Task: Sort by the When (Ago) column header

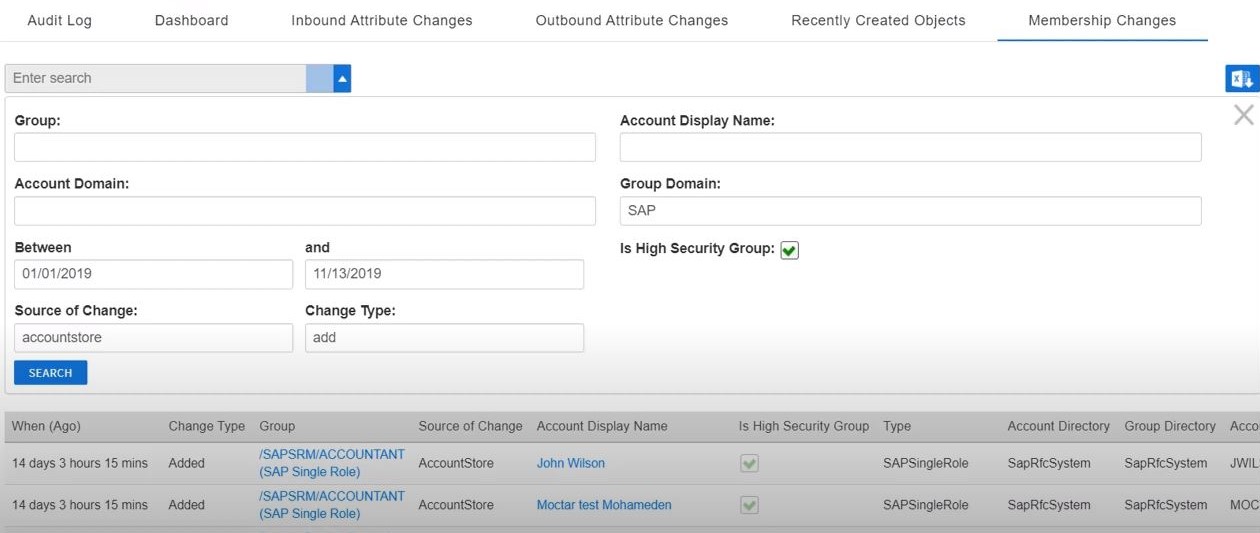Action: coord(46,426)
